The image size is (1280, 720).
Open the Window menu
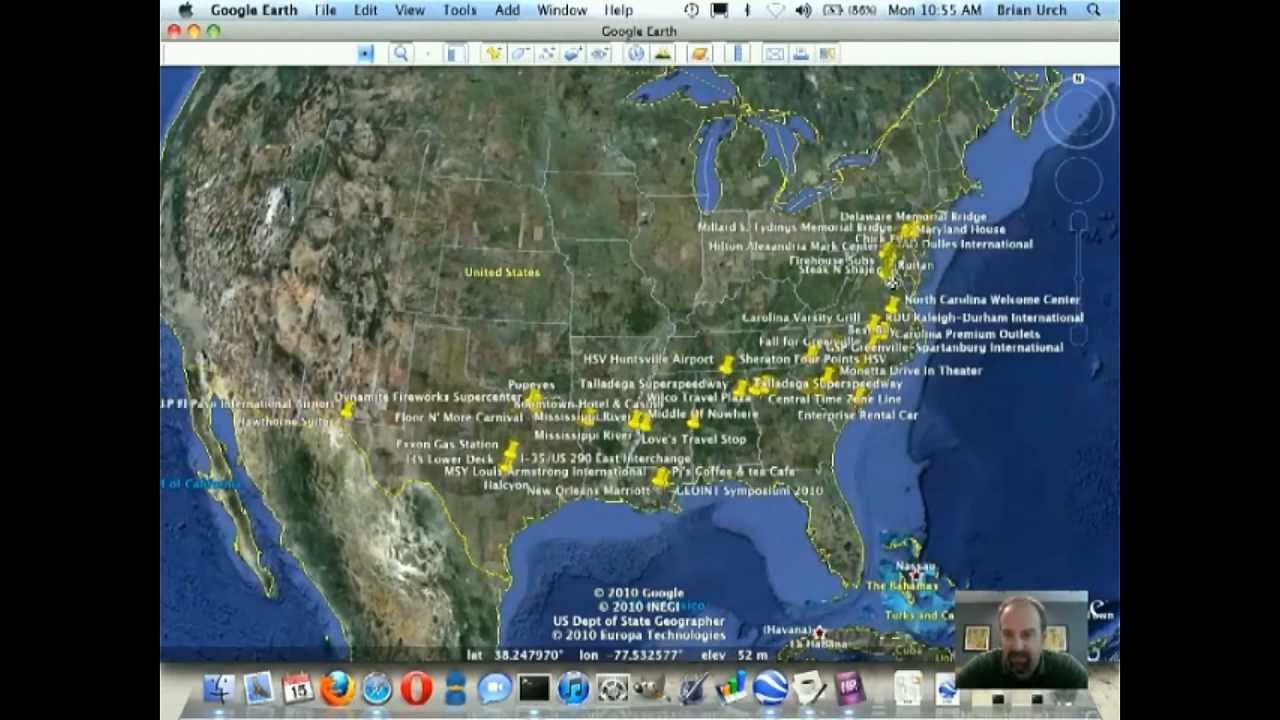562,10
